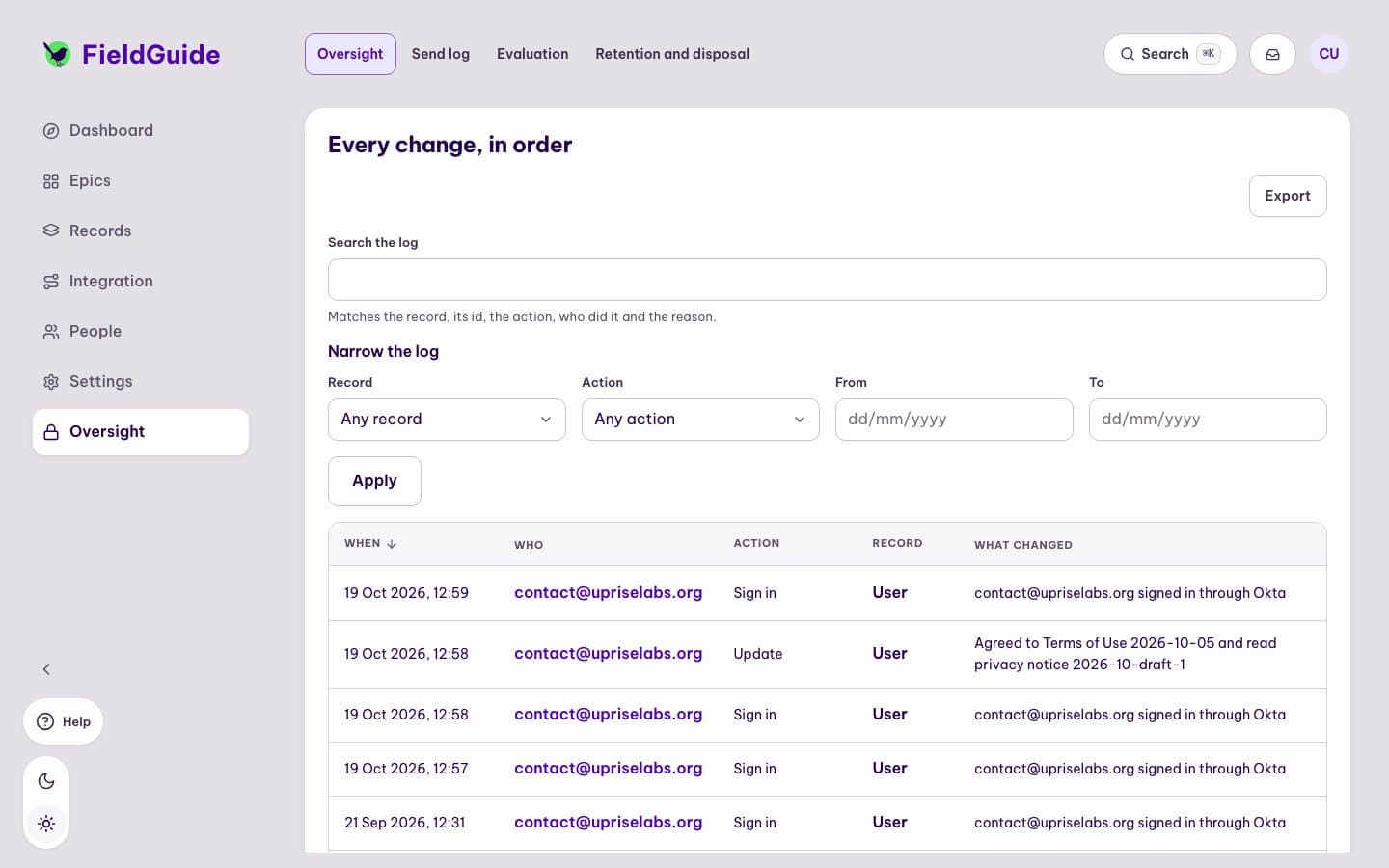Go to Dashboard in sidebar
1389x868 pixels.
[x=141, y=130]
